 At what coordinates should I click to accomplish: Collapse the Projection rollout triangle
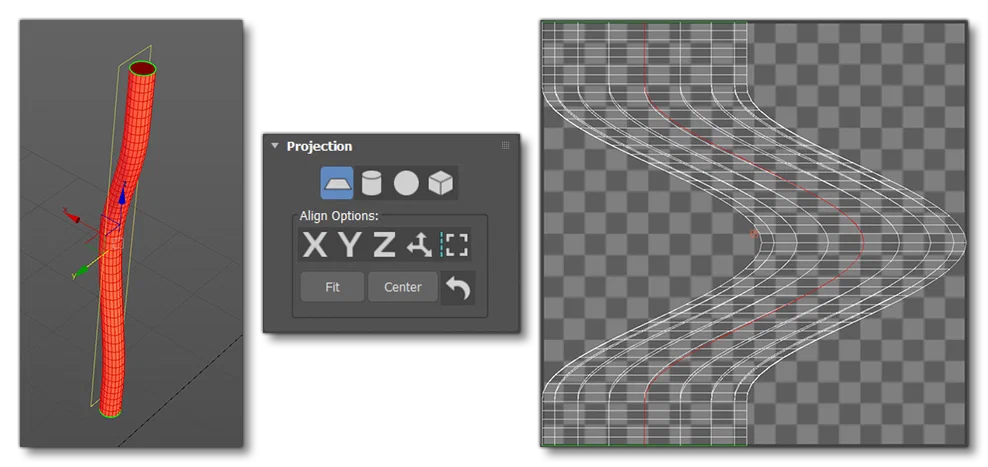point(275,146)
